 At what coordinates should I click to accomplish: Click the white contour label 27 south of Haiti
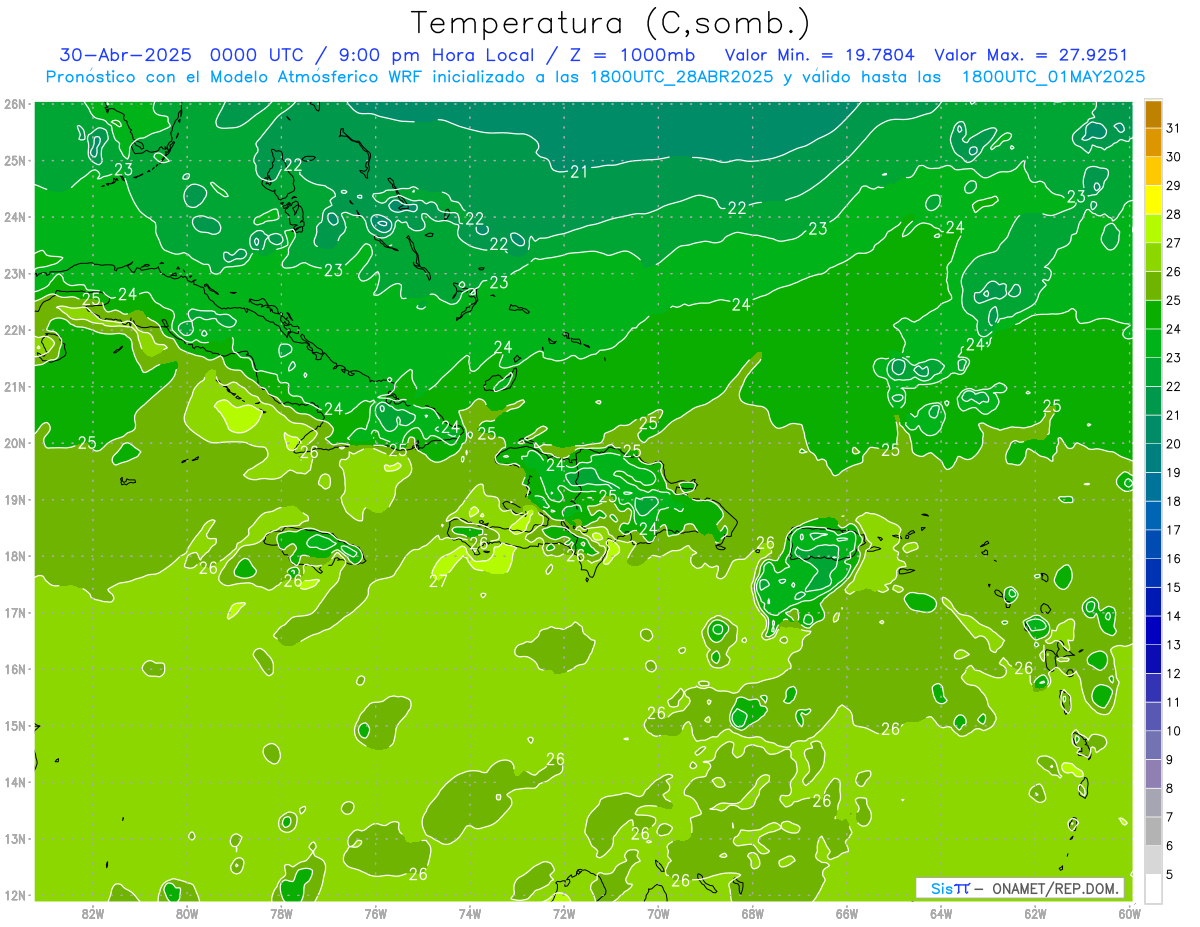click(x=438, y=581)
